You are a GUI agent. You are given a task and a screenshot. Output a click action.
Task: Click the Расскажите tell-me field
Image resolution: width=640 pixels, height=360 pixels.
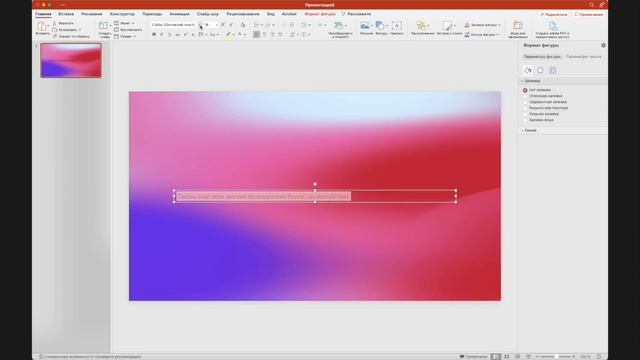[356, 14]
